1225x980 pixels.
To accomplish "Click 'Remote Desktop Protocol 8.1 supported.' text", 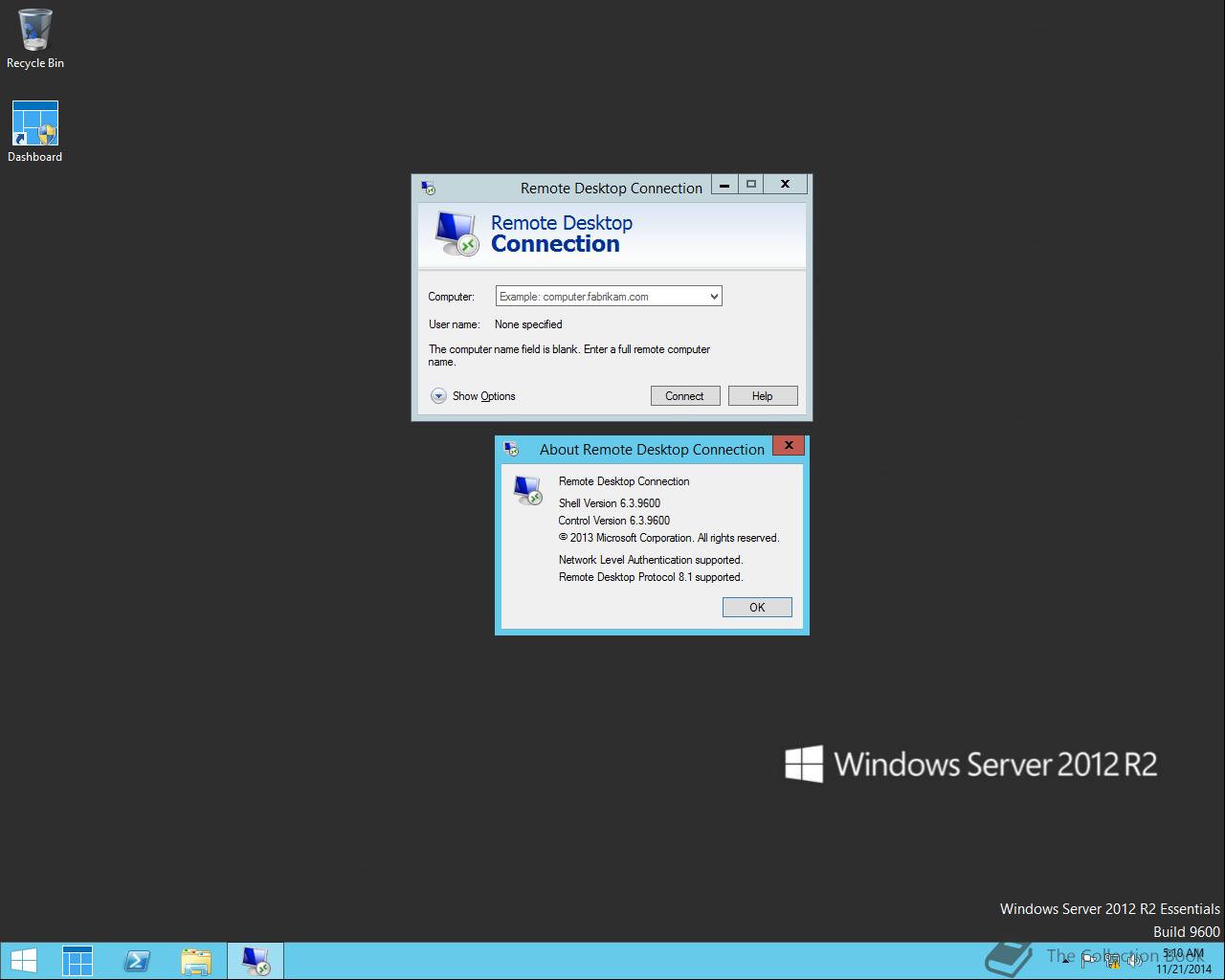I will (x=651, y=577).
